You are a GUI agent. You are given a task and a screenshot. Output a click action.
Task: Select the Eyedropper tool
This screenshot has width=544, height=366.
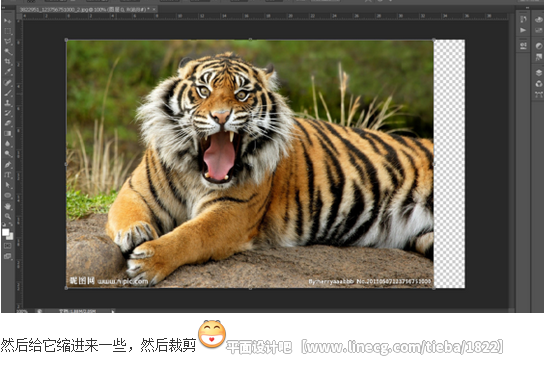(8, 72)
